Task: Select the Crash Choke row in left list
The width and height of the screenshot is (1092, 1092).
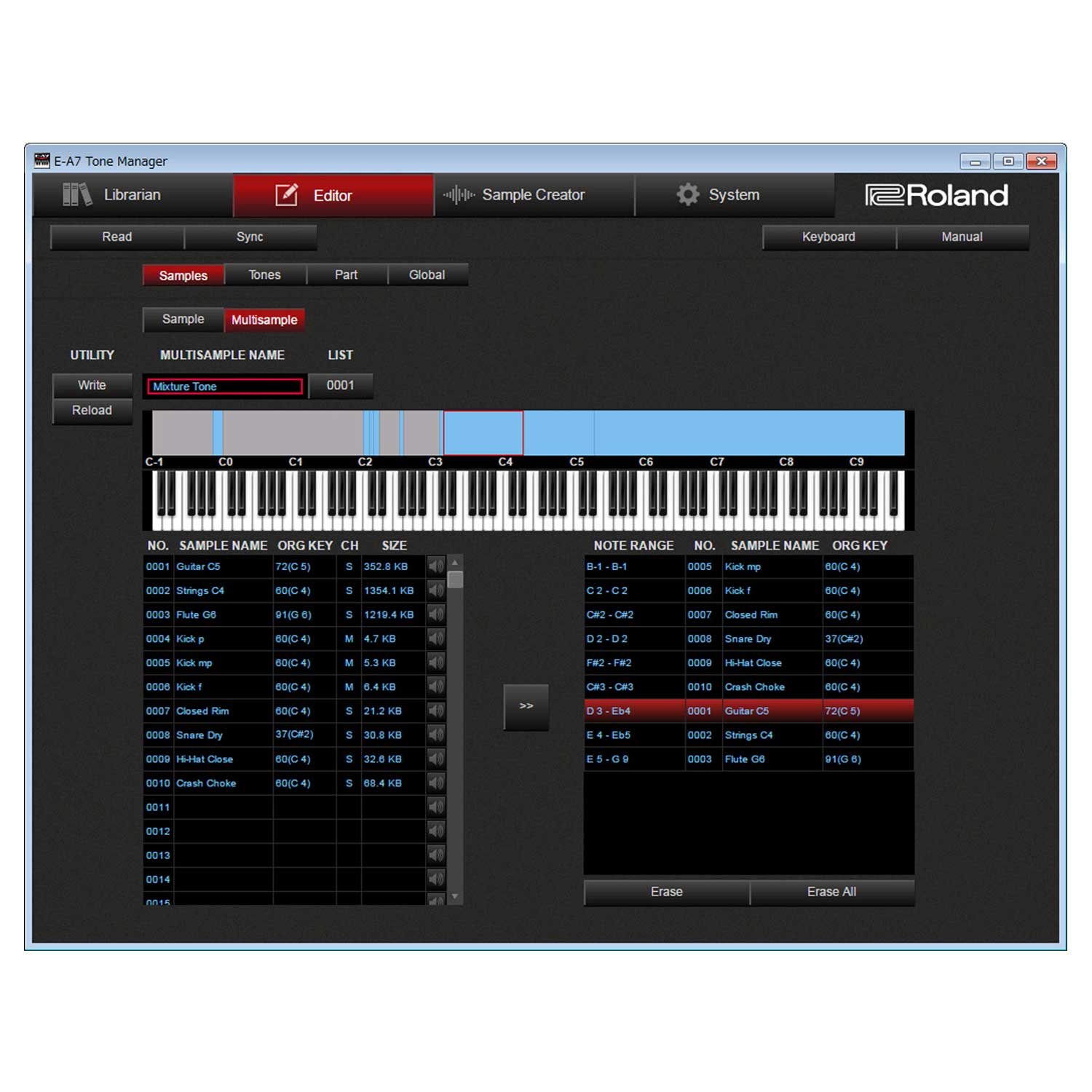Action: coord(285,783)
